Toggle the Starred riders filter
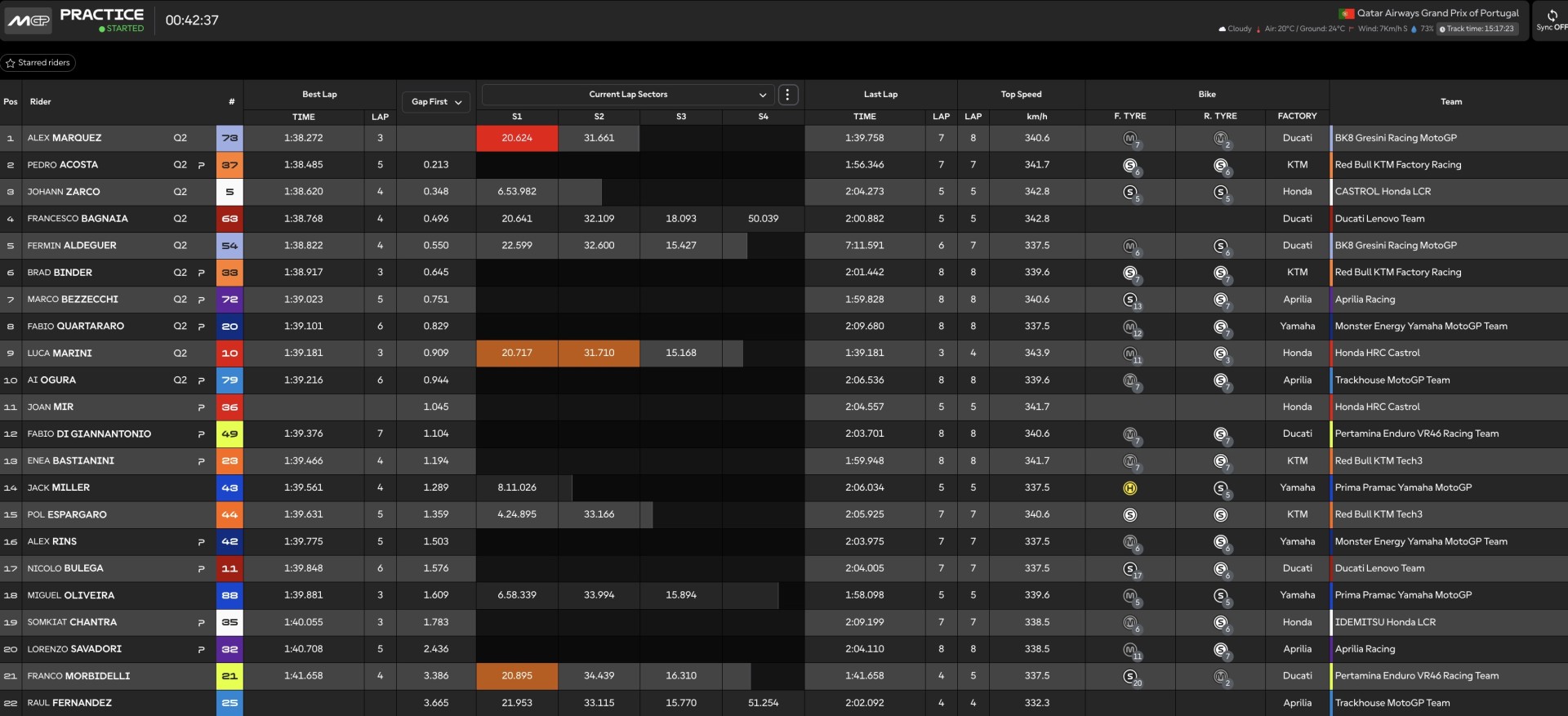This screenshot has width=1568, height=716. tap(38, 63)
